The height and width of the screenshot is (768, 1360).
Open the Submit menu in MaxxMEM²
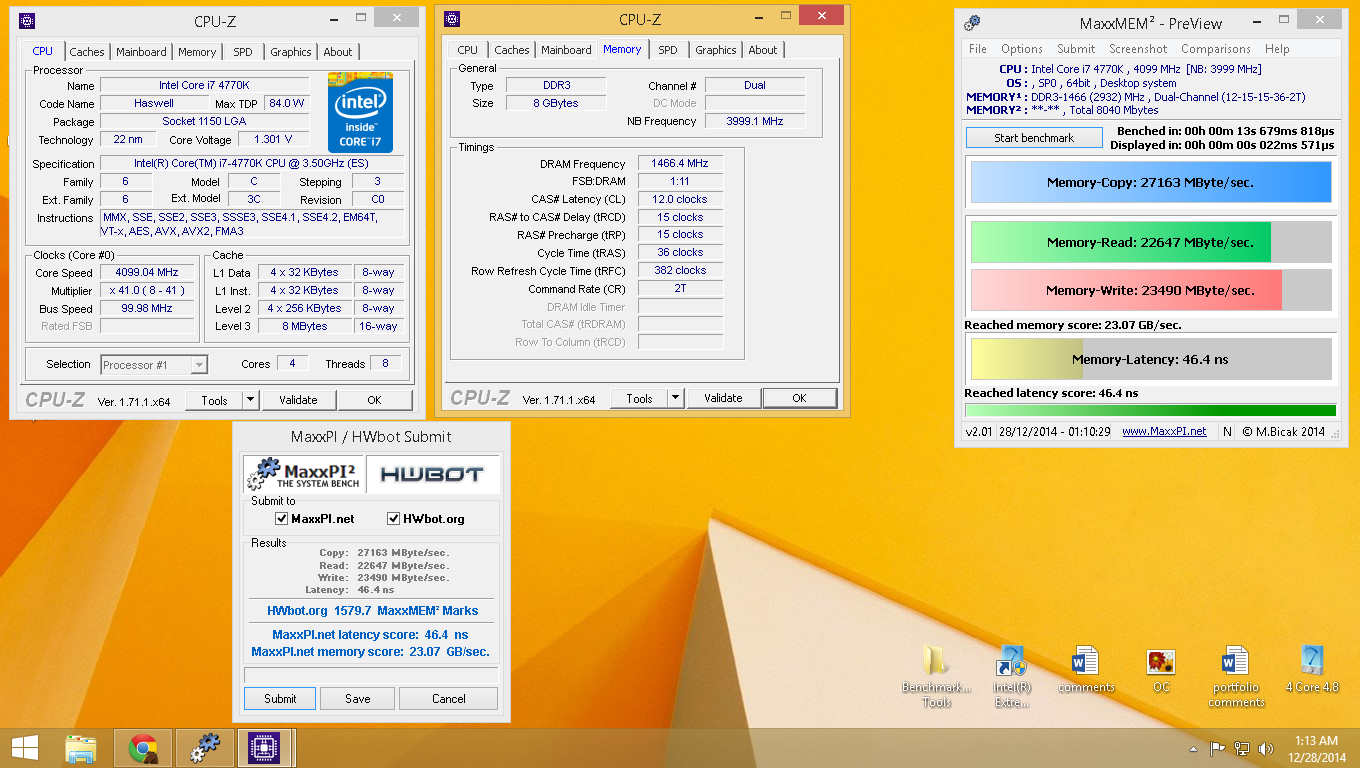pyautogui.click(x=1076, y=49)
